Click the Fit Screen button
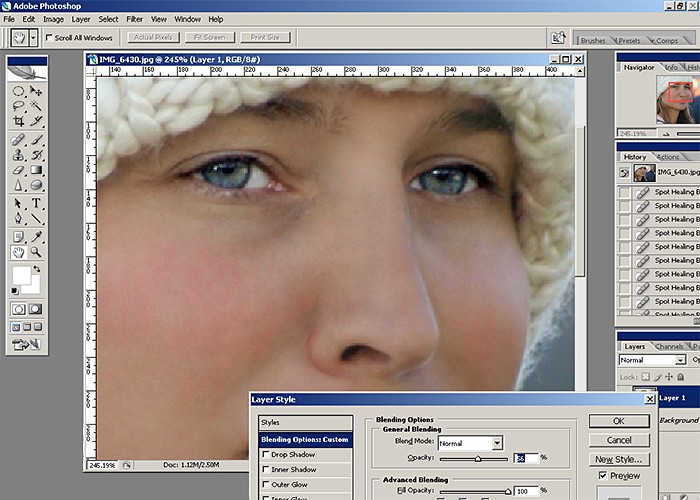The image size is (700, 500). [x=209, y=38]
